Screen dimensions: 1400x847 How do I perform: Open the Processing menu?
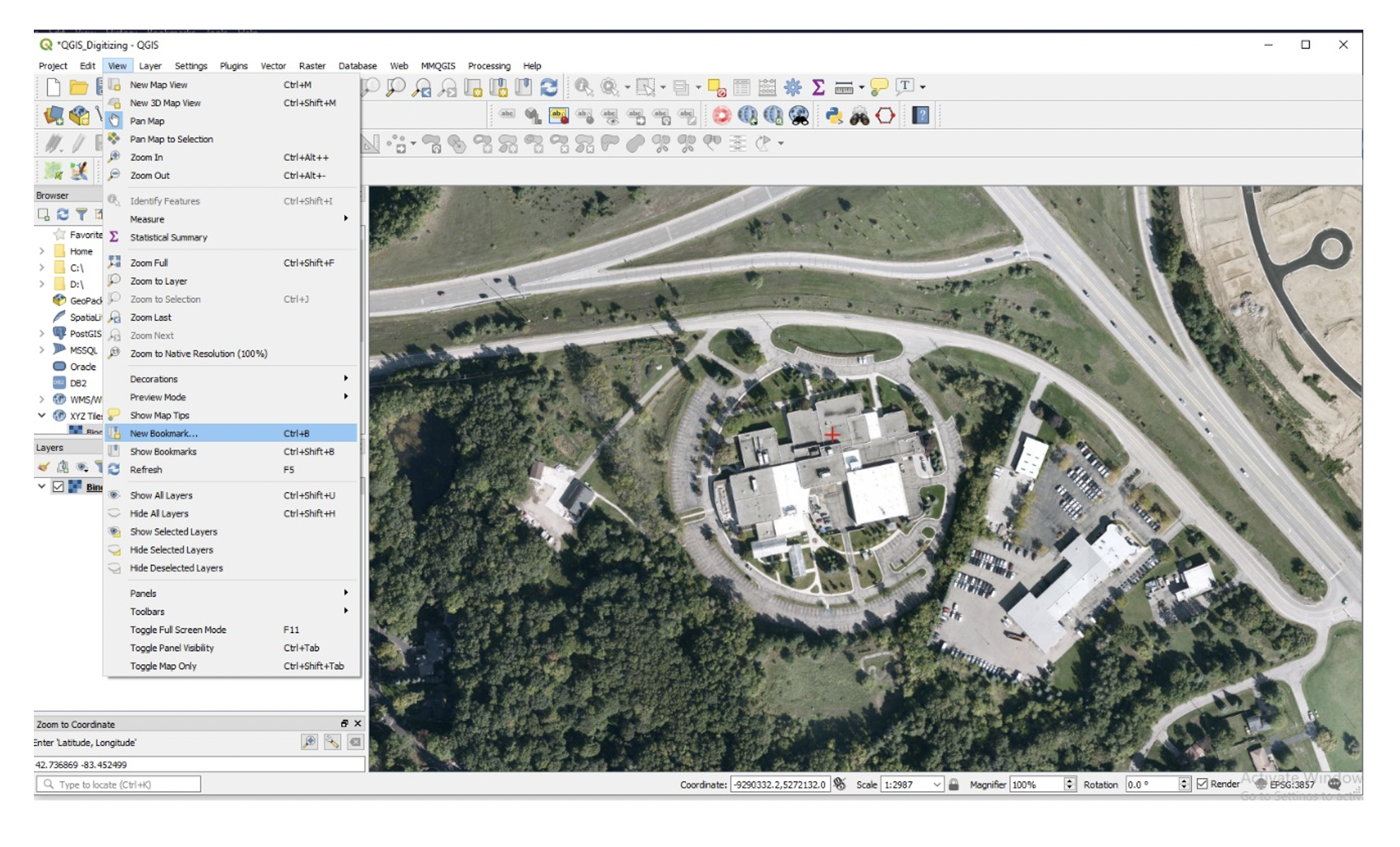point(489,66)
